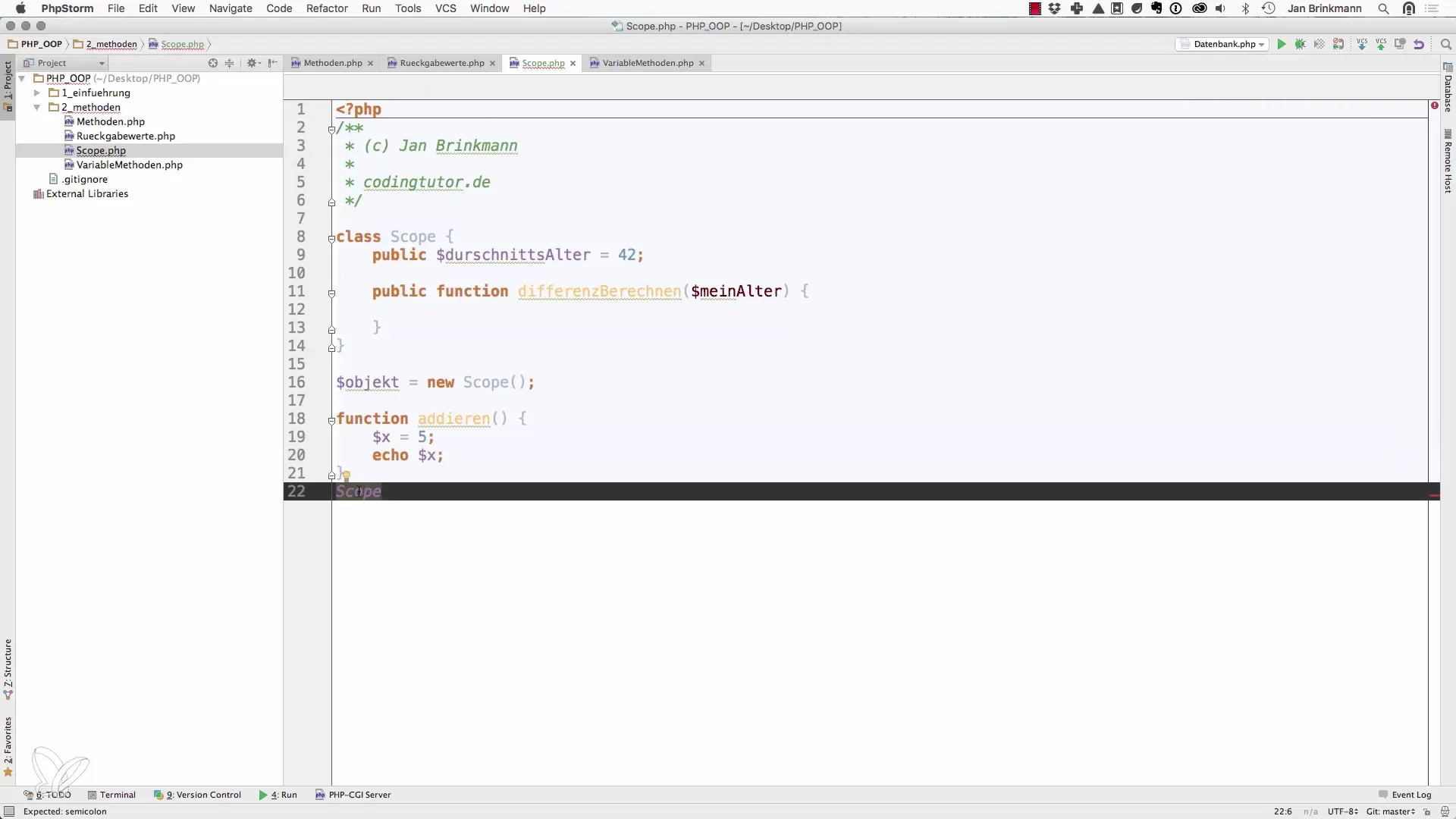Toggle the Favorites tool window on left edge
The height and width of the screenshot is (819, 1456).
click(x=8, y=746)
